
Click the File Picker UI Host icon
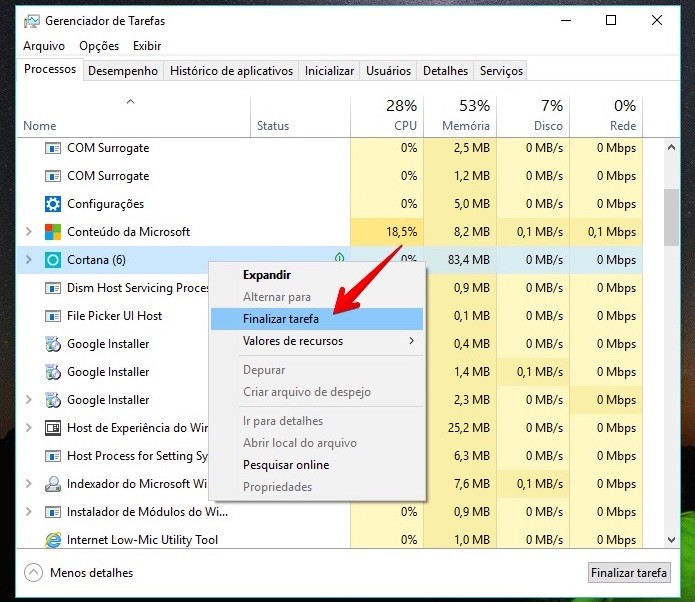click(53, 316)
